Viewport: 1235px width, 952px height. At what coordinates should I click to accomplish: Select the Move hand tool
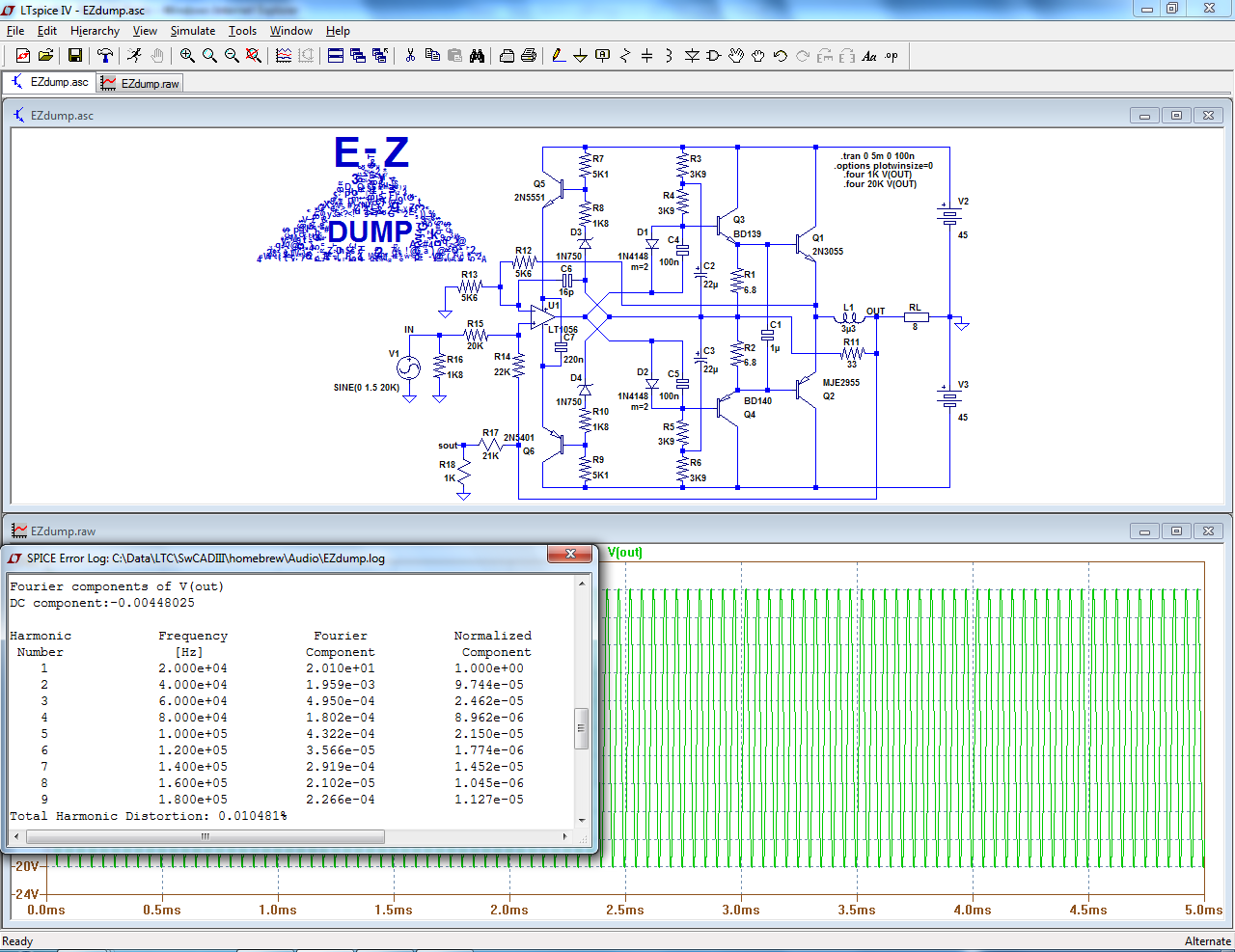[736, 56]
